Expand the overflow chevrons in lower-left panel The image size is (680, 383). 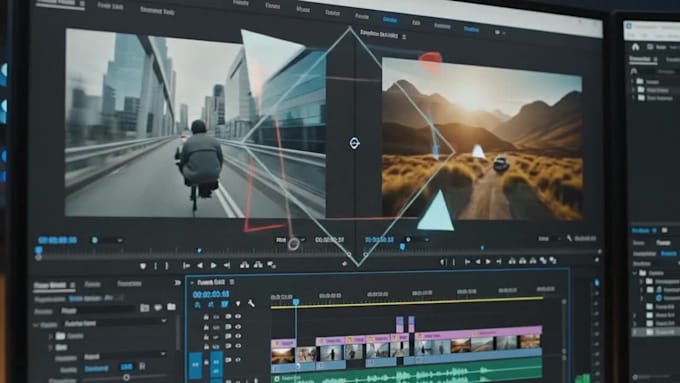[x=178, y=283]
